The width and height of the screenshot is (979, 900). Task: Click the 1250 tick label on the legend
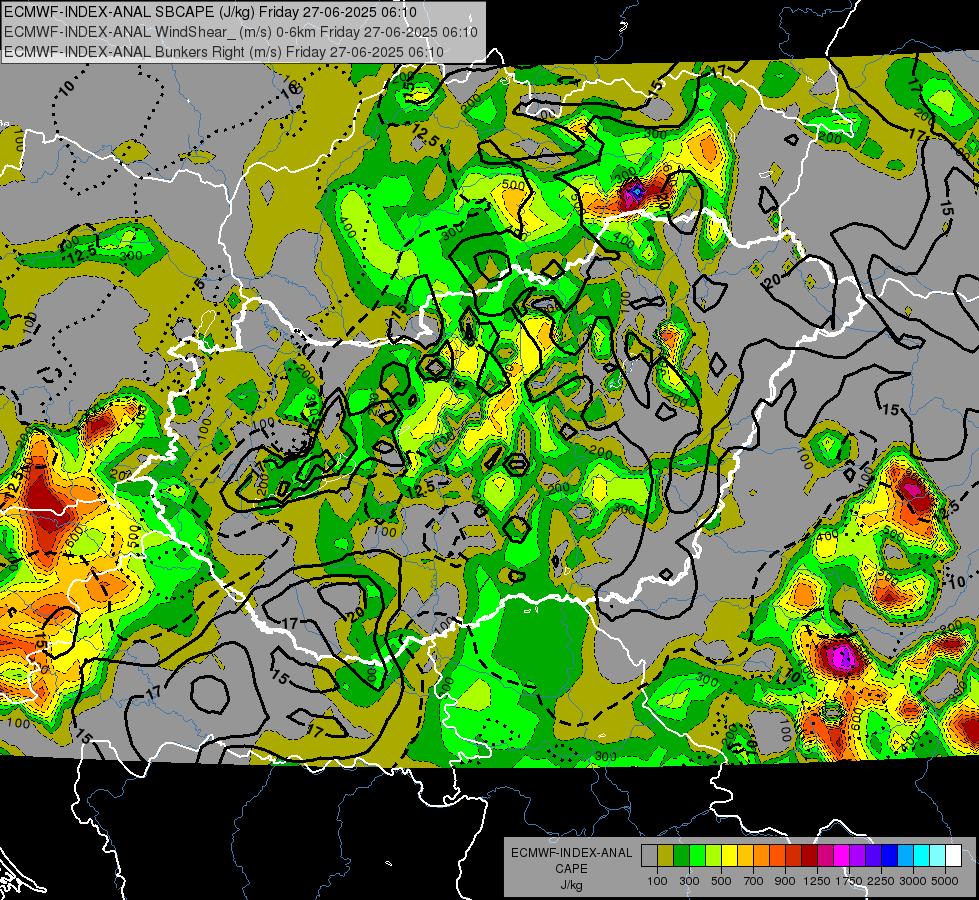click(x=817, y=881)
